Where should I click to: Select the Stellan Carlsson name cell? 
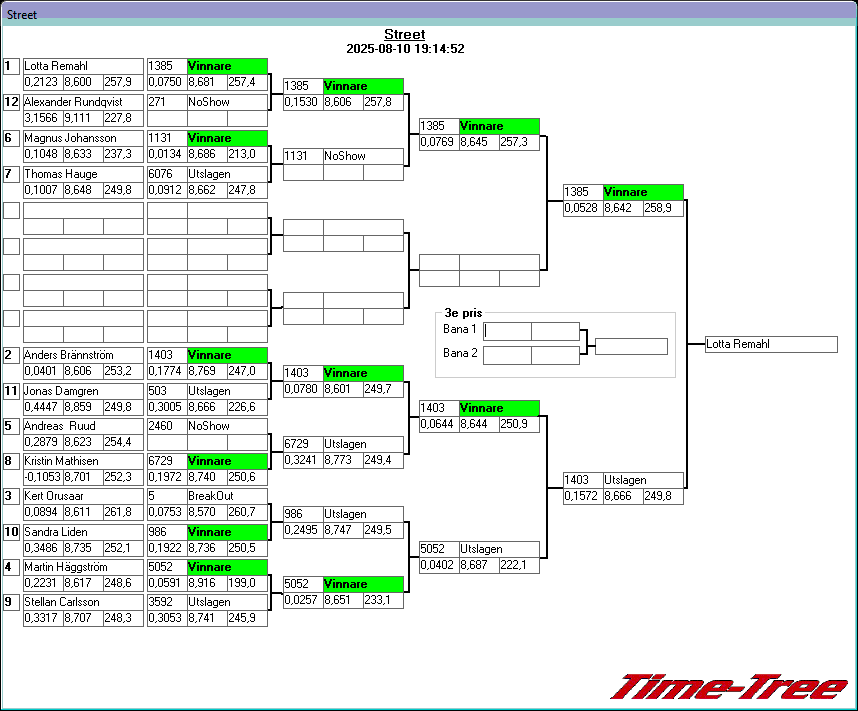[x=83, y=602]
